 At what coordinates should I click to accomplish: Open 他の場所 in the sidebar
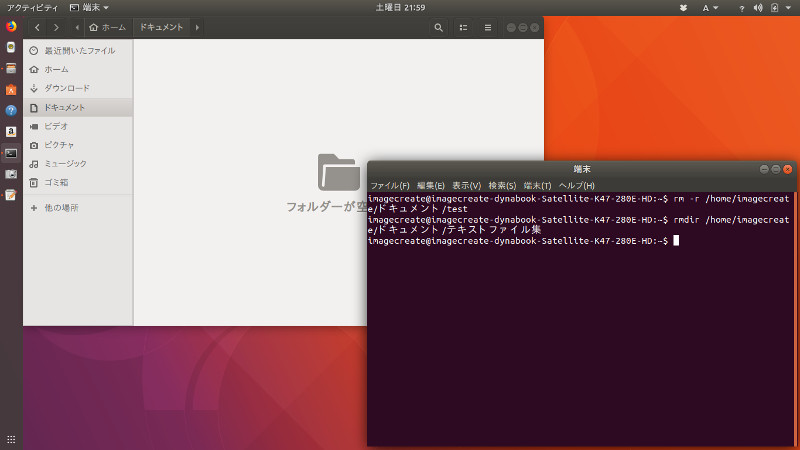(x=78, y=208)
